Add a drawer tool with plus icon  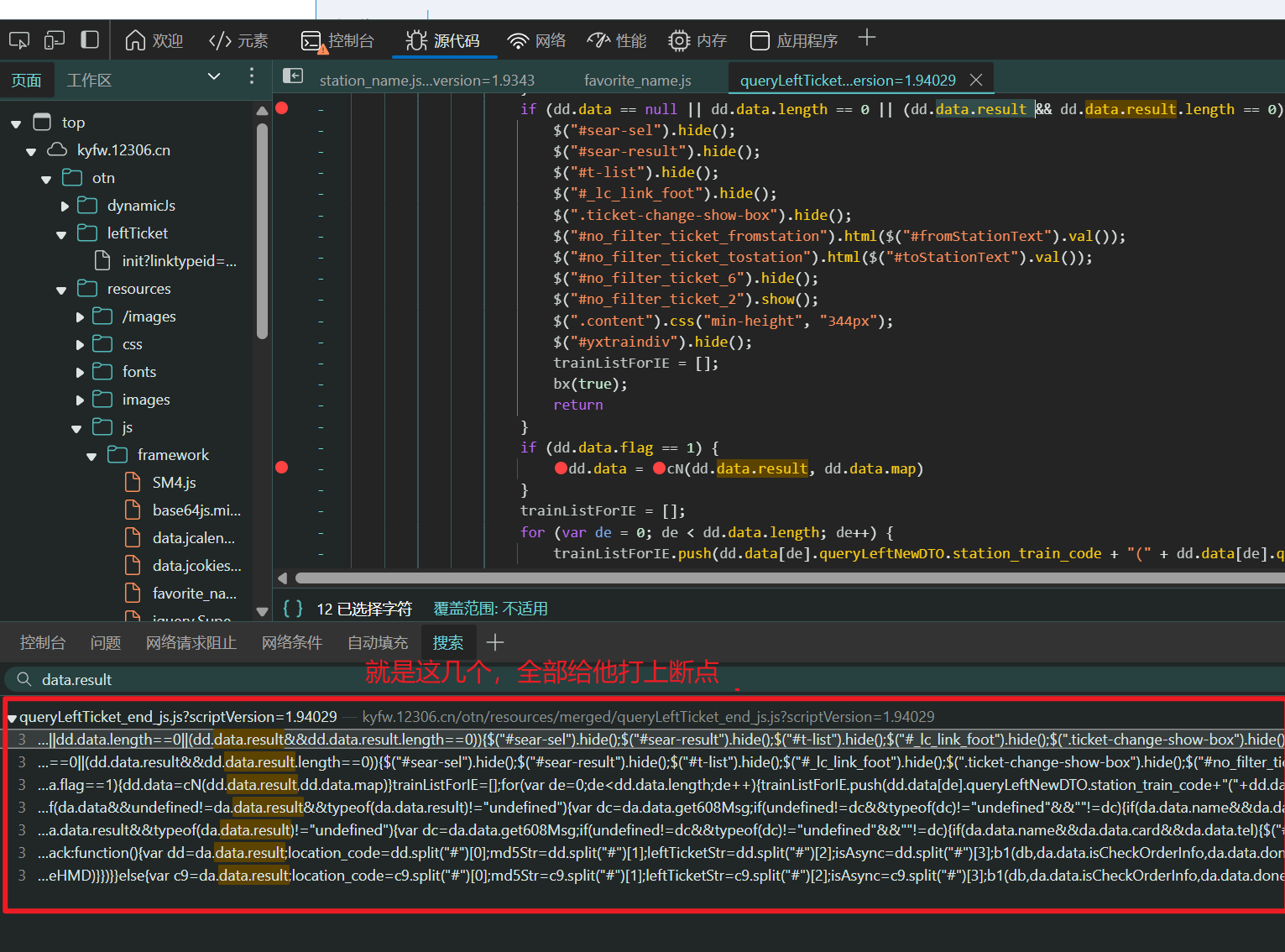(495, 642)
